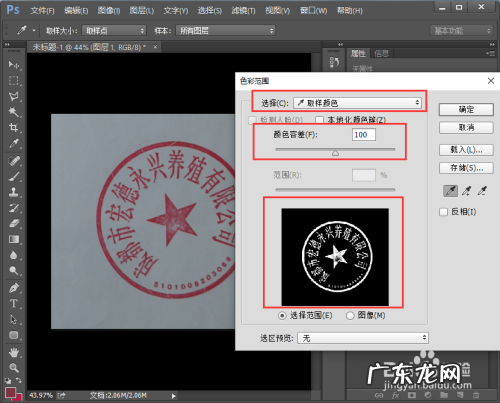
Task: Select the Polygonal Lasso tool
Action: pos(14,96)
